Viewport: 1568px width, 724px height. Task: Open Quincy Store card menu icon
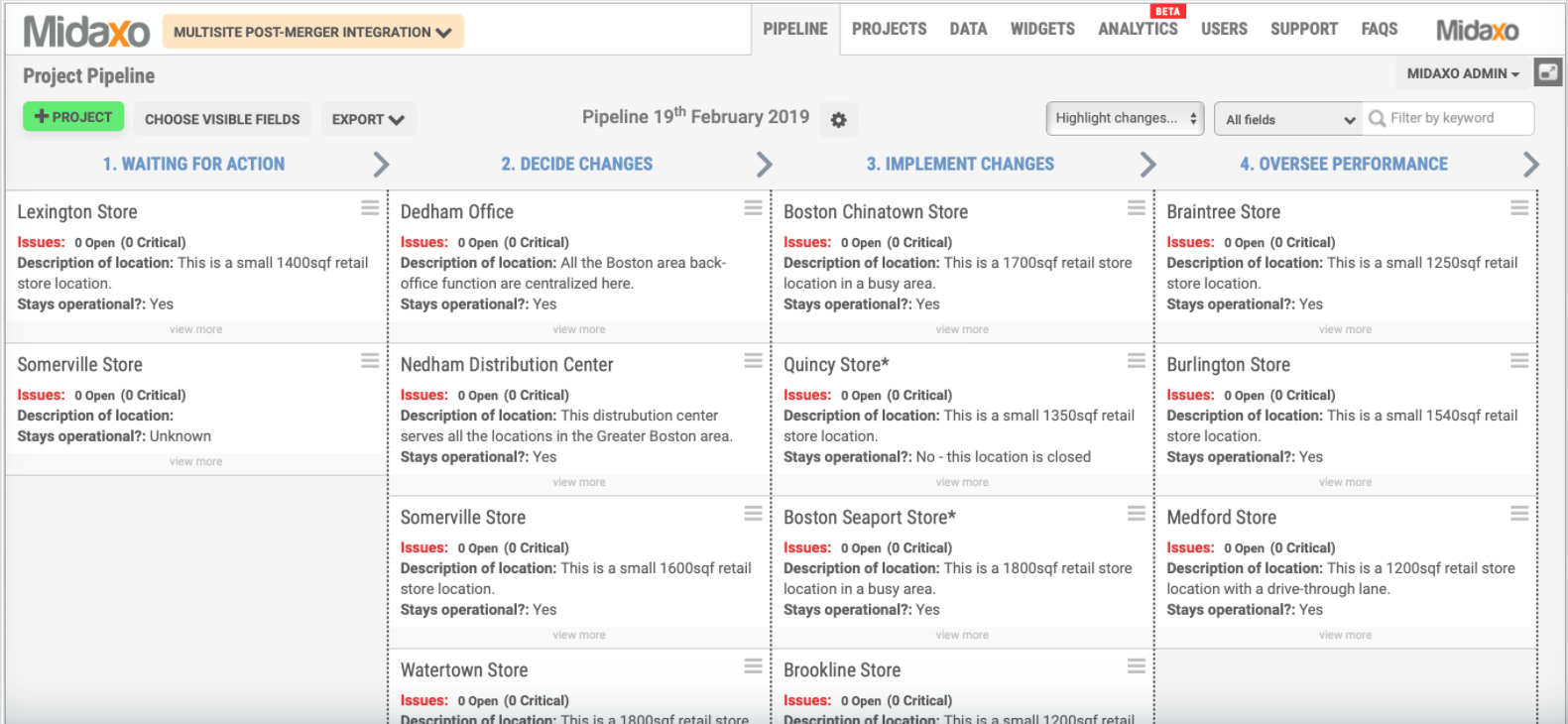(x=1137, y=361)
